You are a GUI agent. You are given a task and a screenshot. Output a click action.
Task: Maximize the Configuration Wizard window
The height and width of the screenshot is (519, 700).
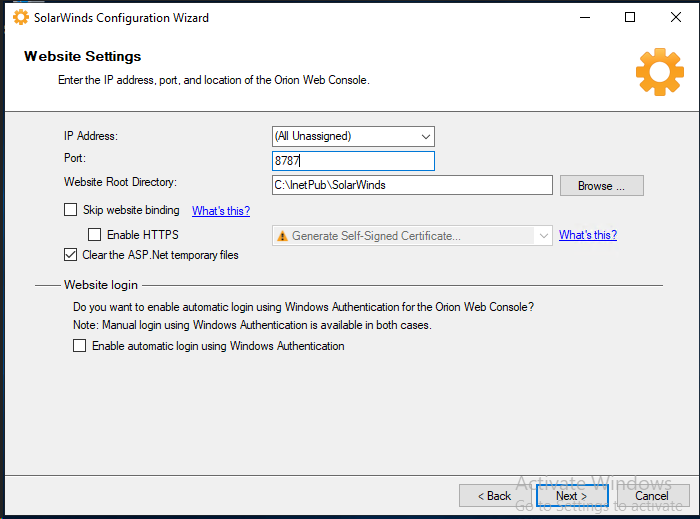click(629, 17)
